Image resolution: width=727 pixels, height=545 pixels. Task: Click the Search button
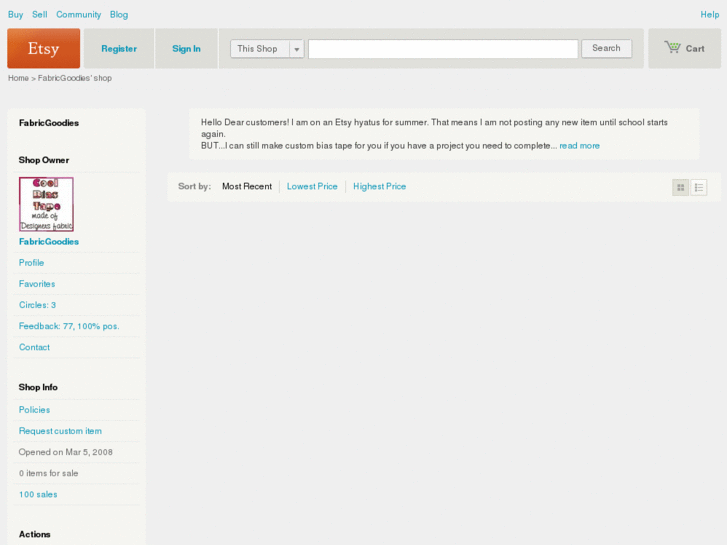click(x=606, y=48)
